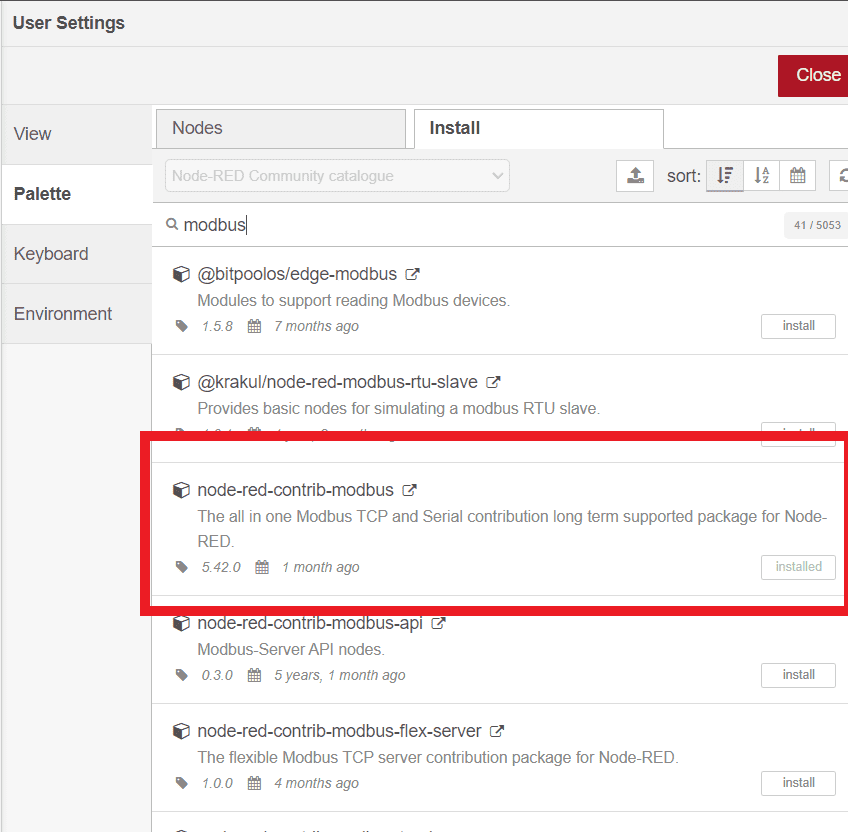
Task: Expand the Node-RED Community catalogue dropdown
Action: coord(337,176)
